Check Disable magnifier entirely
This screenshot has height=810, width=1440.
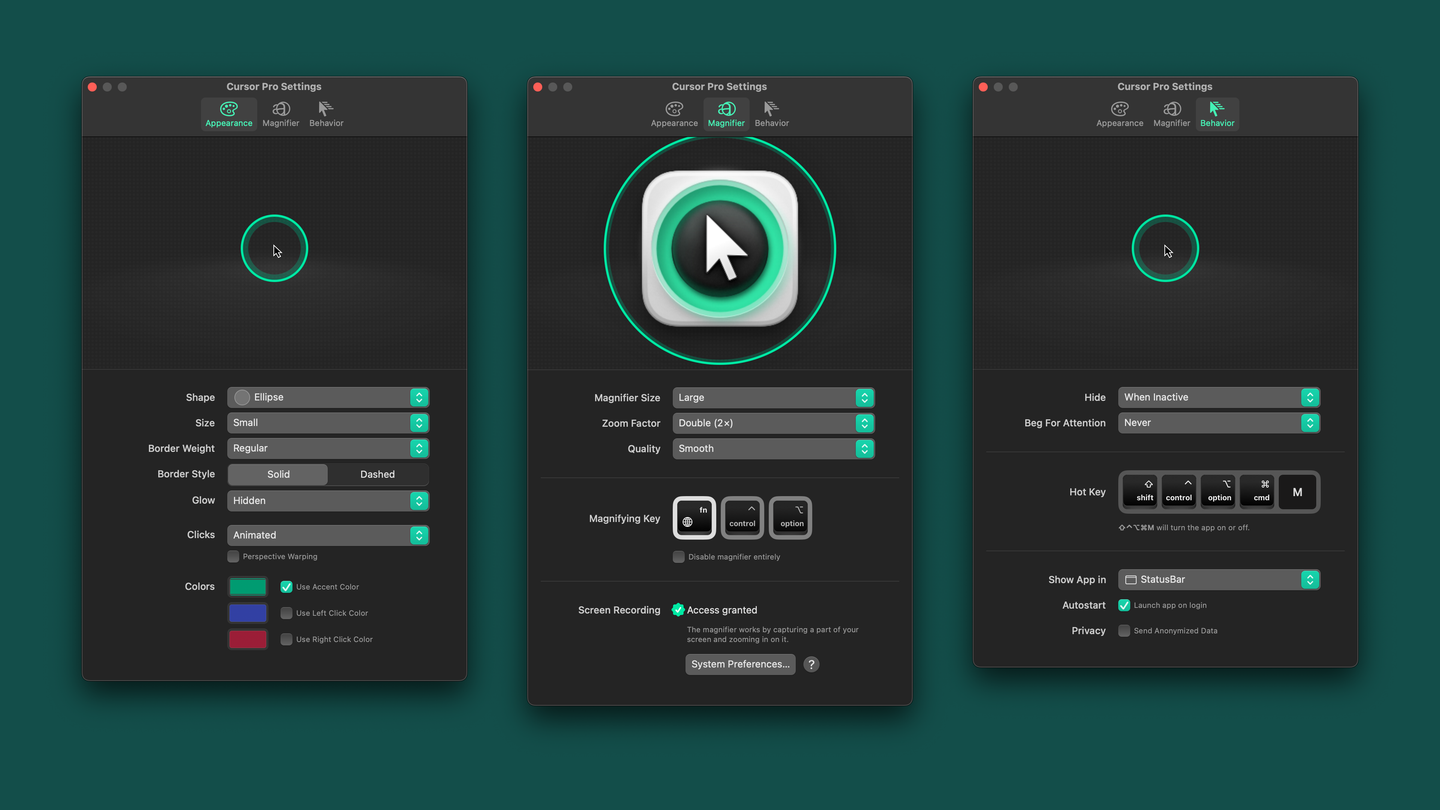tap(679, 557)
